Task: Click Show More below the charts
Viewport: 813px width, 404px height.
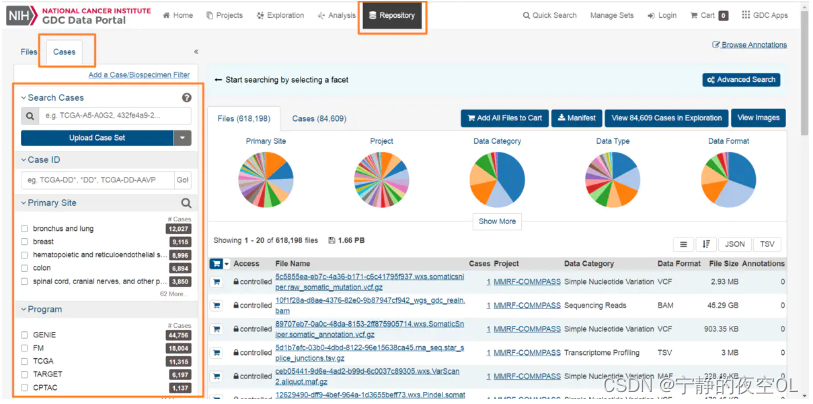Action: point(497,221)
